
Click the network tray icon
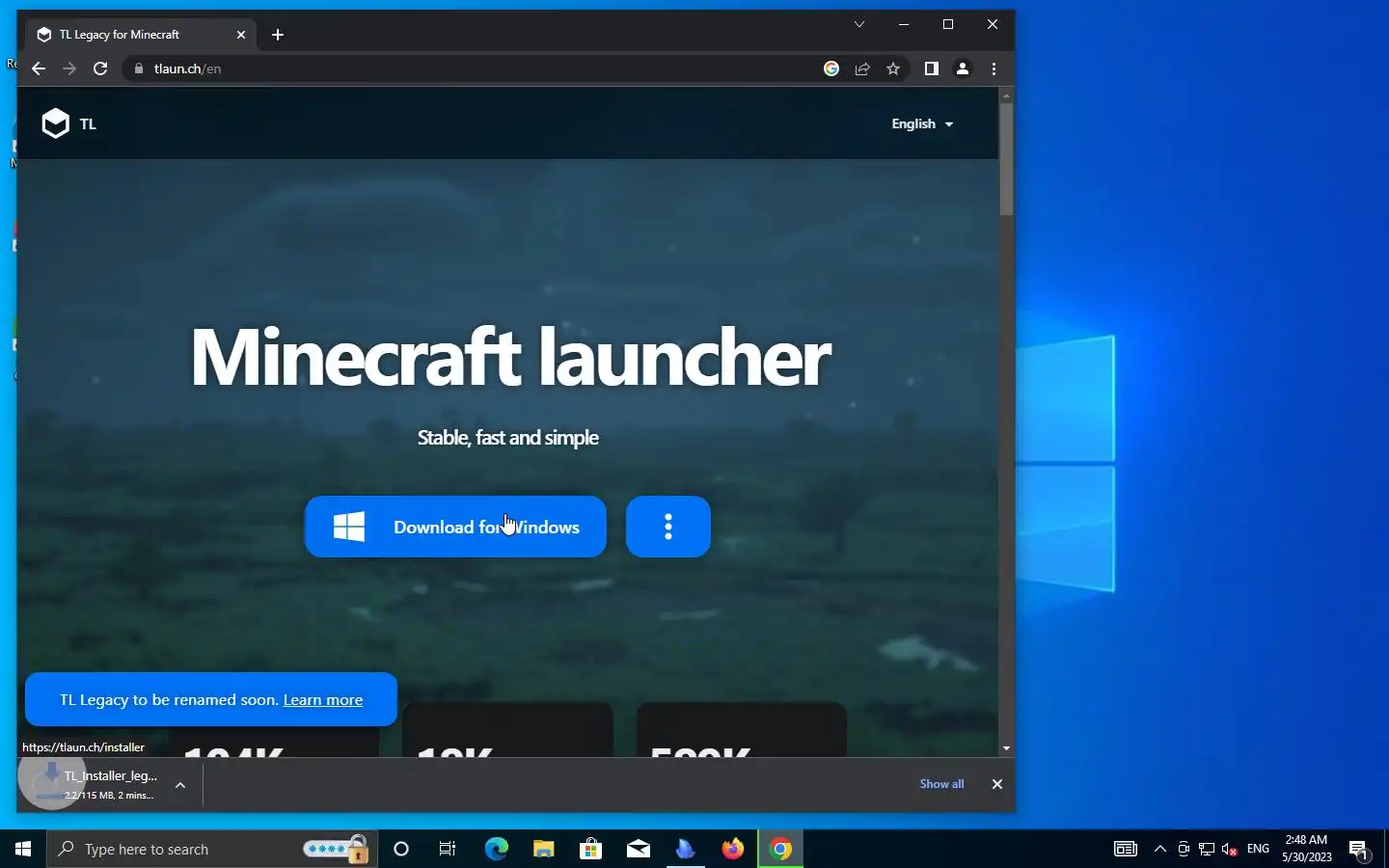pos(1206,849)
